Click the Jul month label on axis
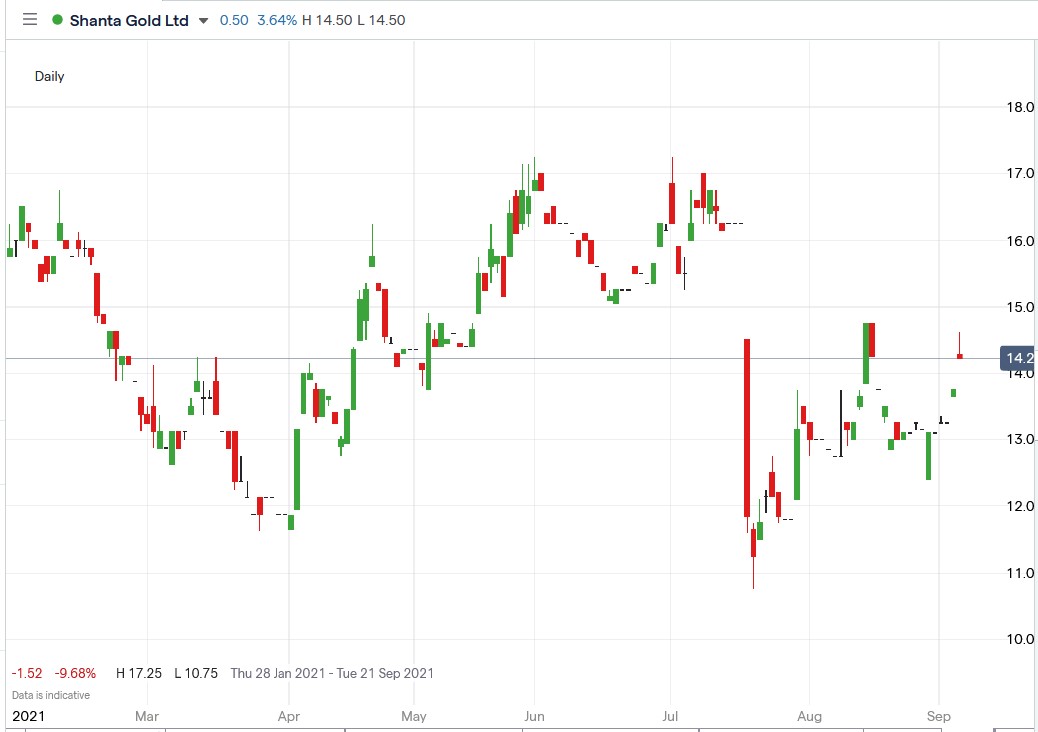Image resolution: width=1038 pixels, height=732 pixels. point(671,716)
